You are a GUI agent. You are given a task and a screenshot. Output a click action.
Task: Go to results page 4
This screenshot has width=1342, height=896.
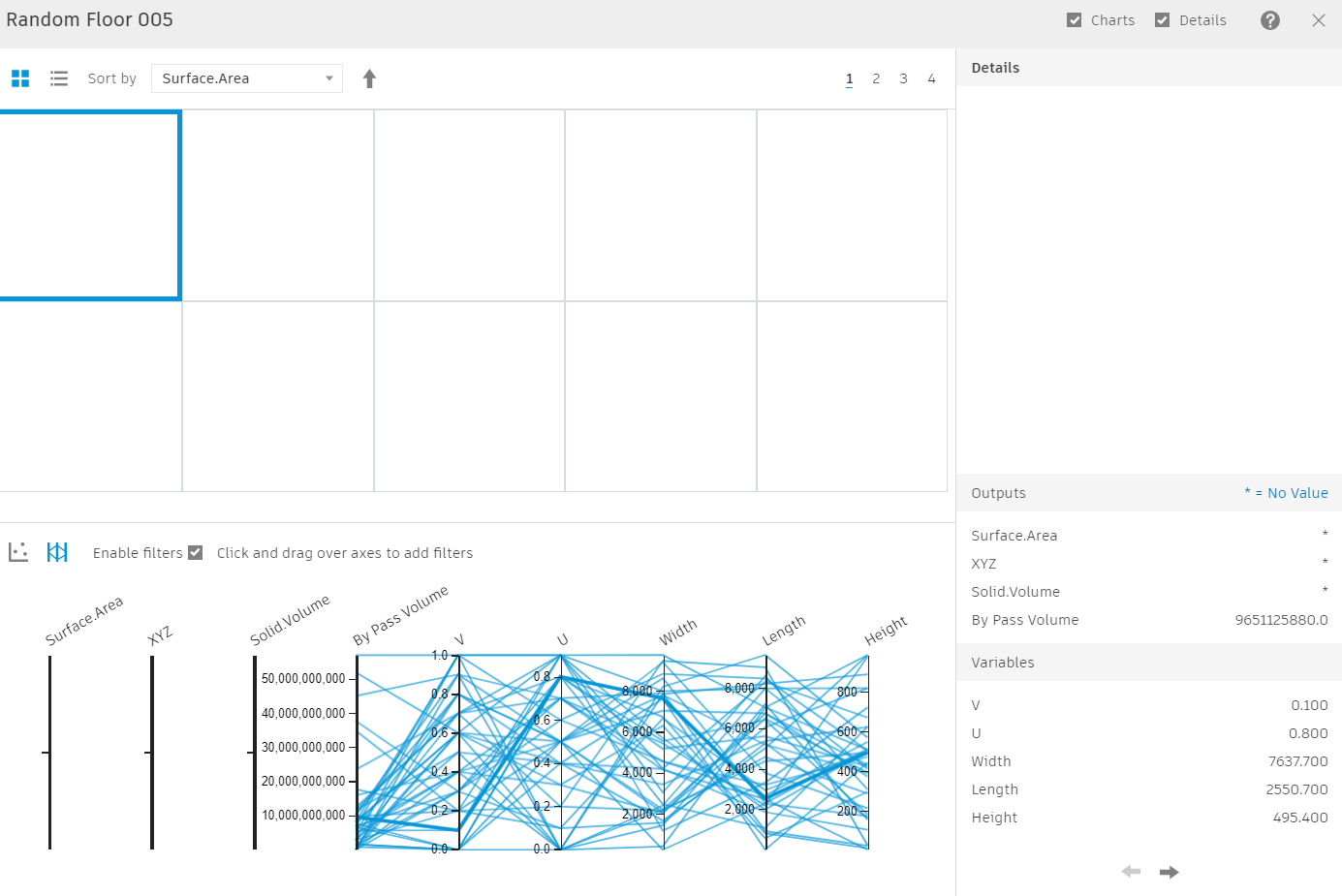point(931,78)
